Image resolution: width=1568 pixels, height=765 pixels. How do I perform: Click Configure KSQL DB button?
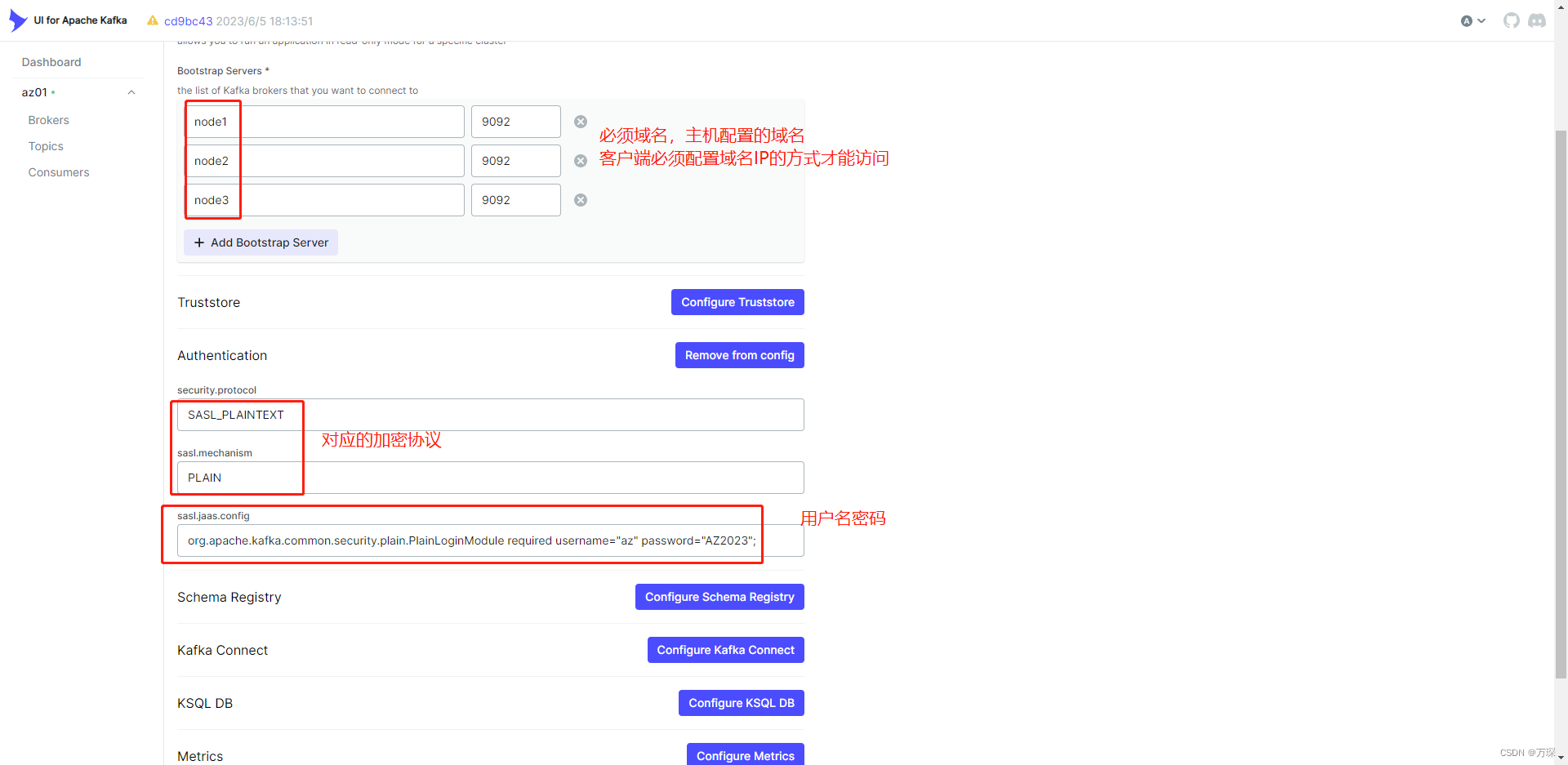coord(741,703)
